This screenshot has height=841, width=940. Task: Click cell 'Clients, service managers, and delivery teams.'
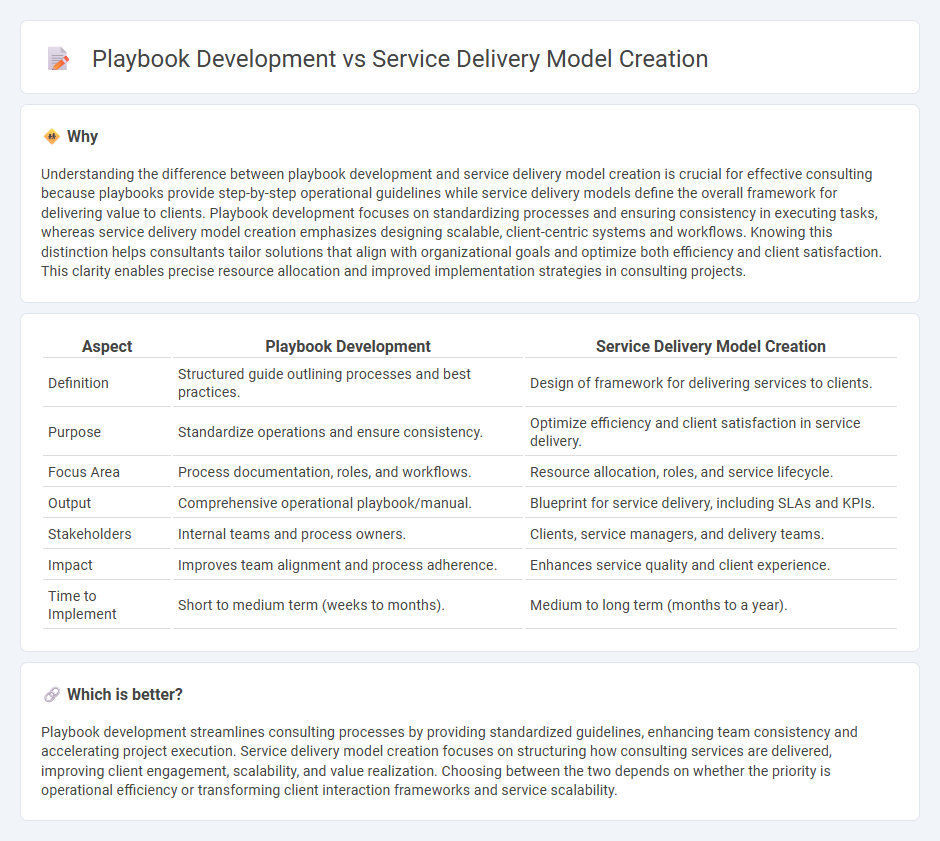[710, 535]
